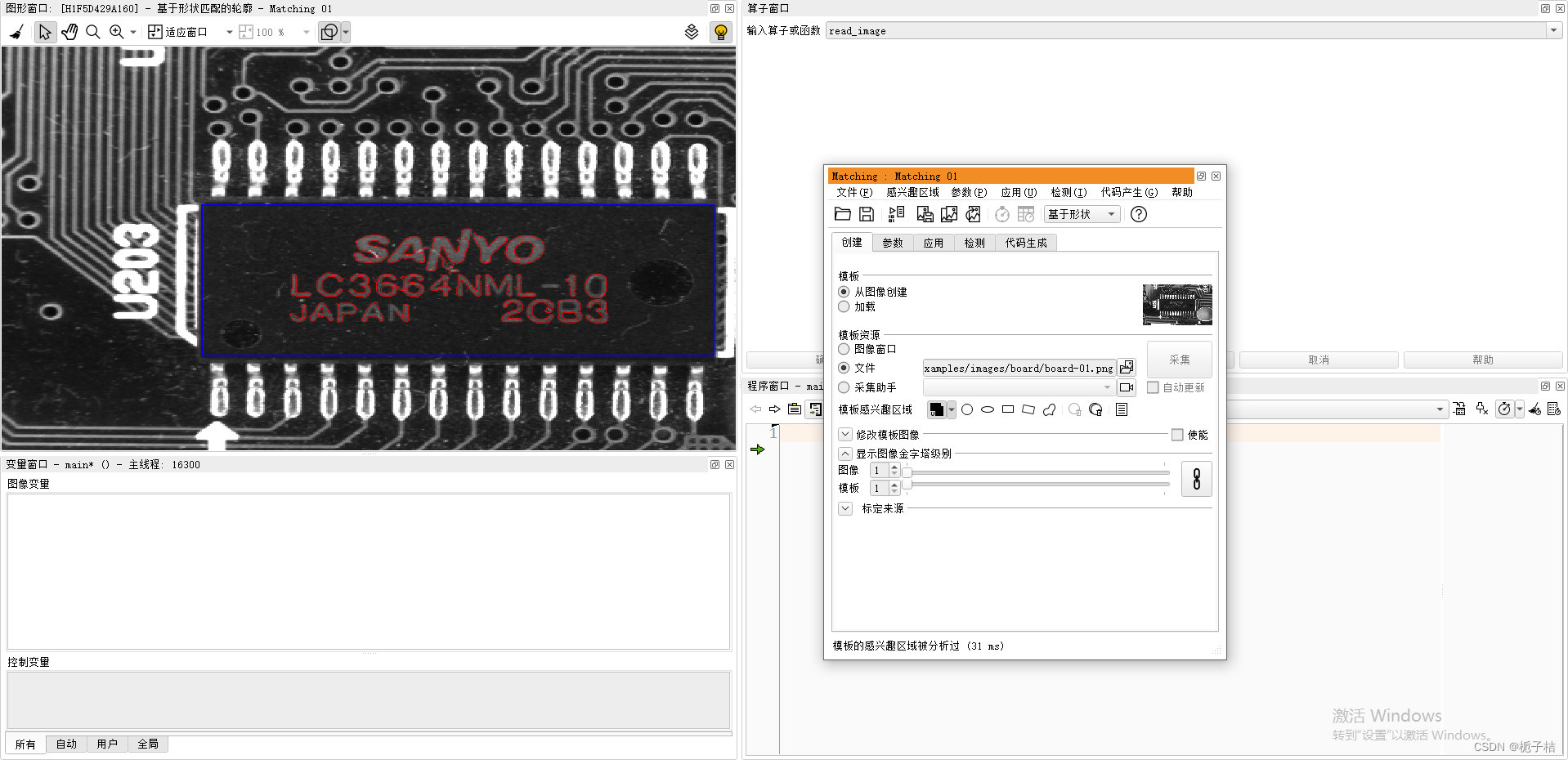The image size is (1568, 760).
Task: Open the 感兴趣区域 menu
Action: (912, 192)
